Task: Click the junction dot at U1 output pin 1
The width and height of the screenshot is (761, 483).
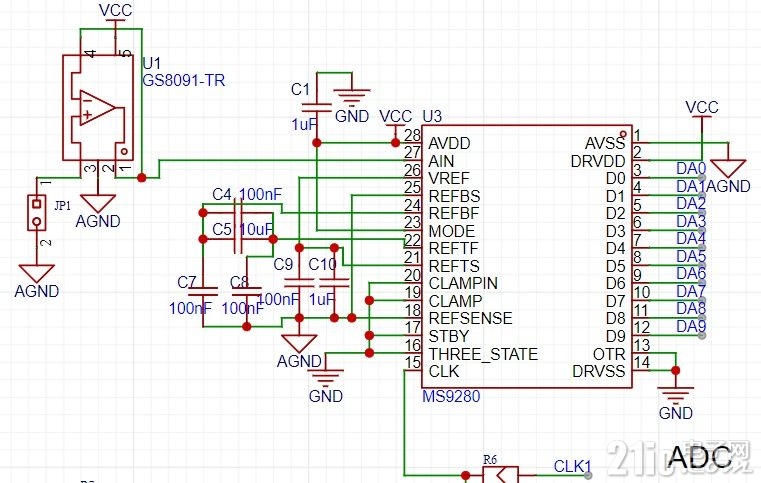Action: click(141, 178)
